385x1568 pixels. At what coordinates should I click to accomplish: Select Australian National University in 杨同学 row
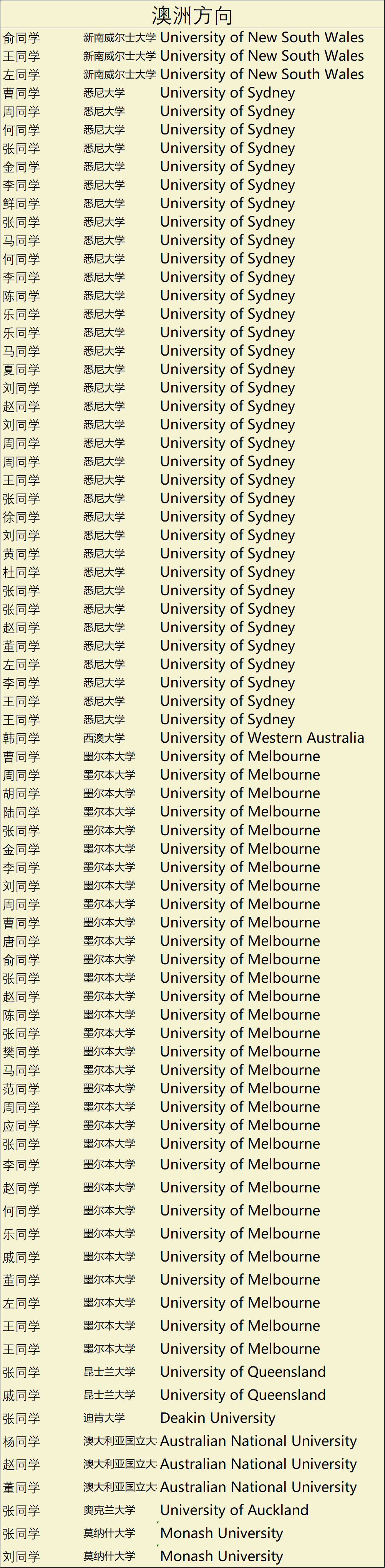(258, 1441)
